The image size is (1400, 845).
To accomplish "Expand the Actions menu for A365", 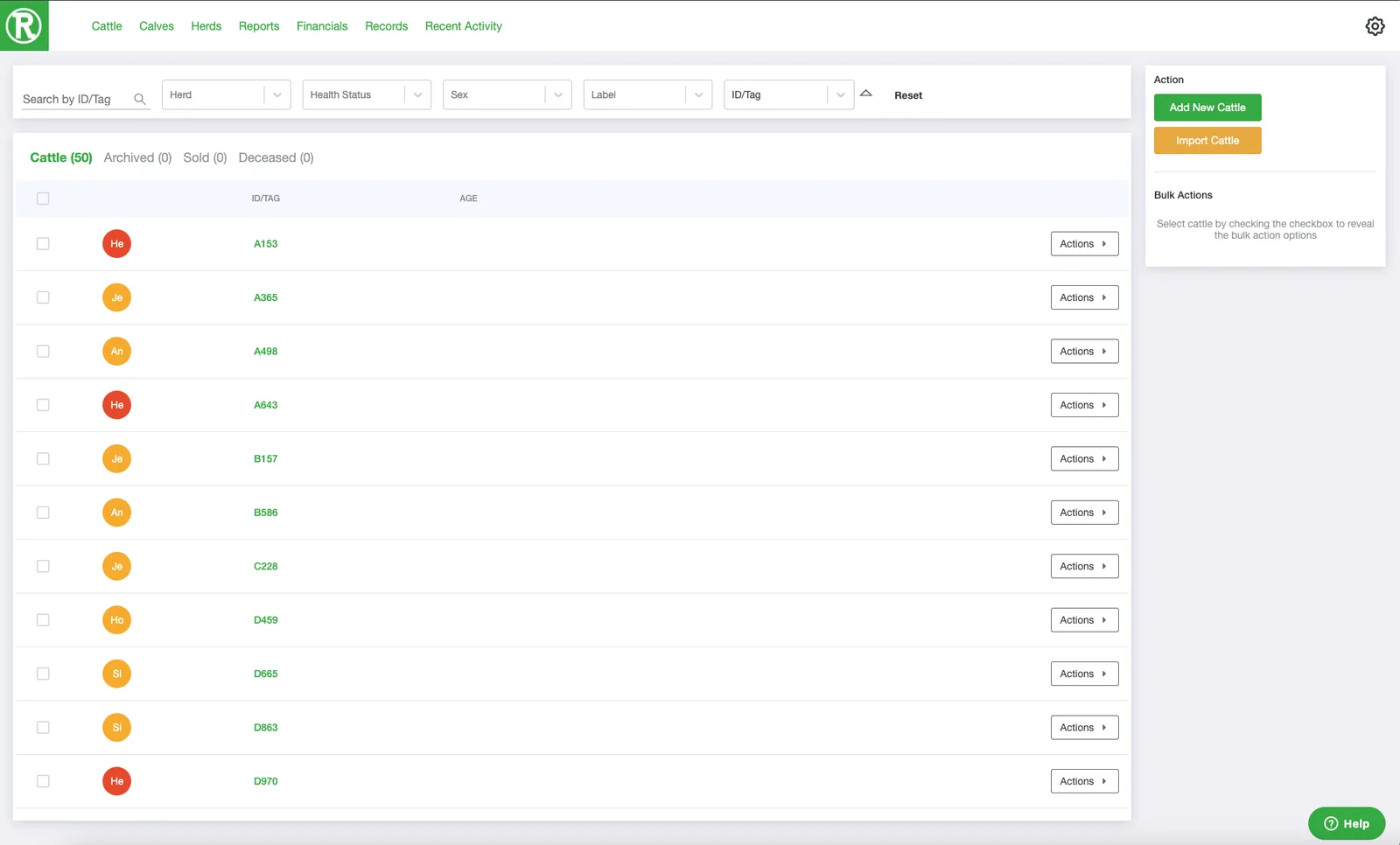I will coord(1084,297).
